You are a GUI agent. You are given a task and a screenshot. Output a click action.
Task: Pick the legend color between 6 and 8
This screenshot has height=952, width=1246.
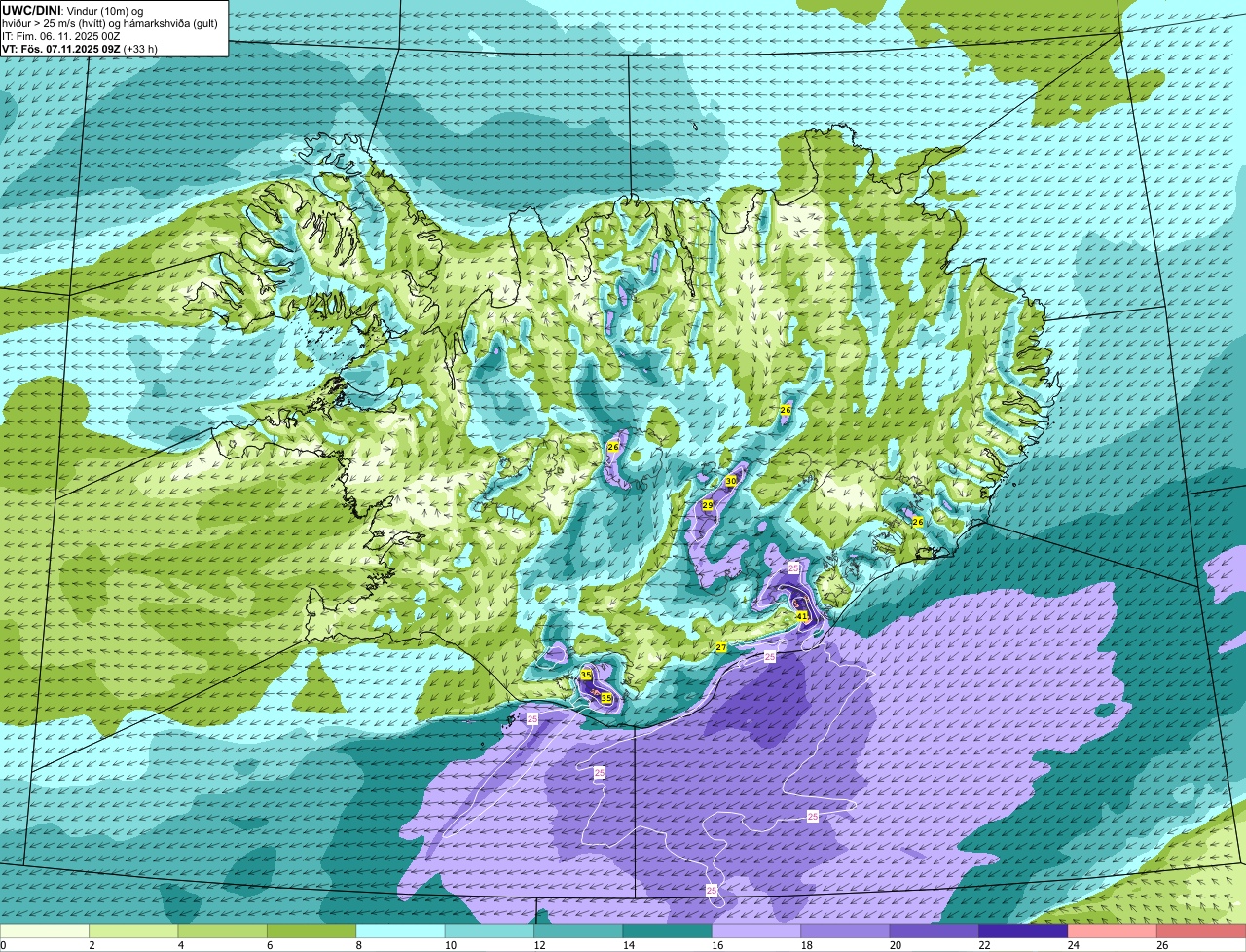coord(311,931)
